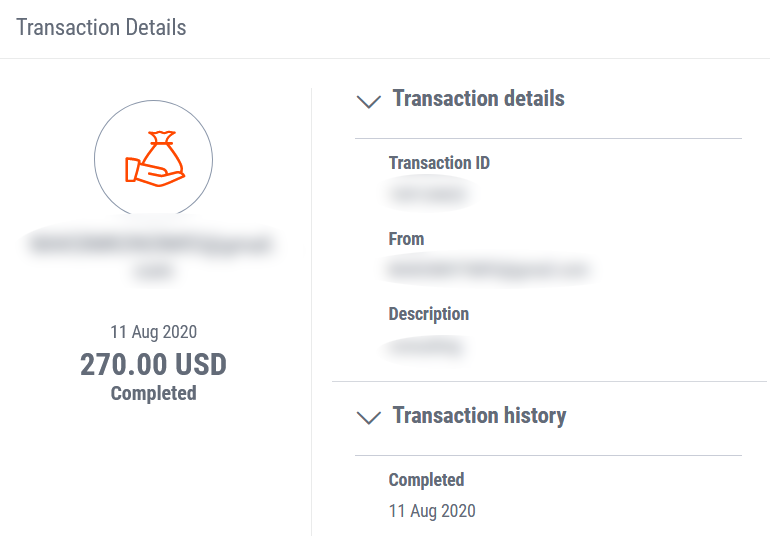Click the 270.00 USD amount
This screenshot has height=536, width=770.
[x=153, y=364]
